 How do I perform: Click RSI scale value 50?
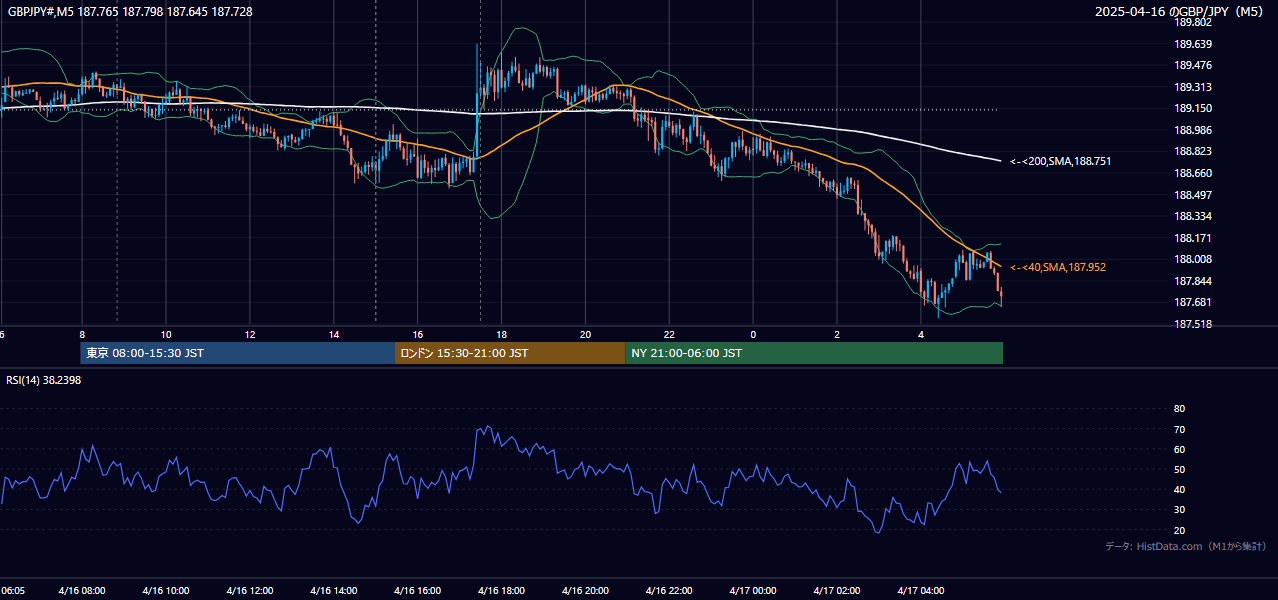point(1179,470)
